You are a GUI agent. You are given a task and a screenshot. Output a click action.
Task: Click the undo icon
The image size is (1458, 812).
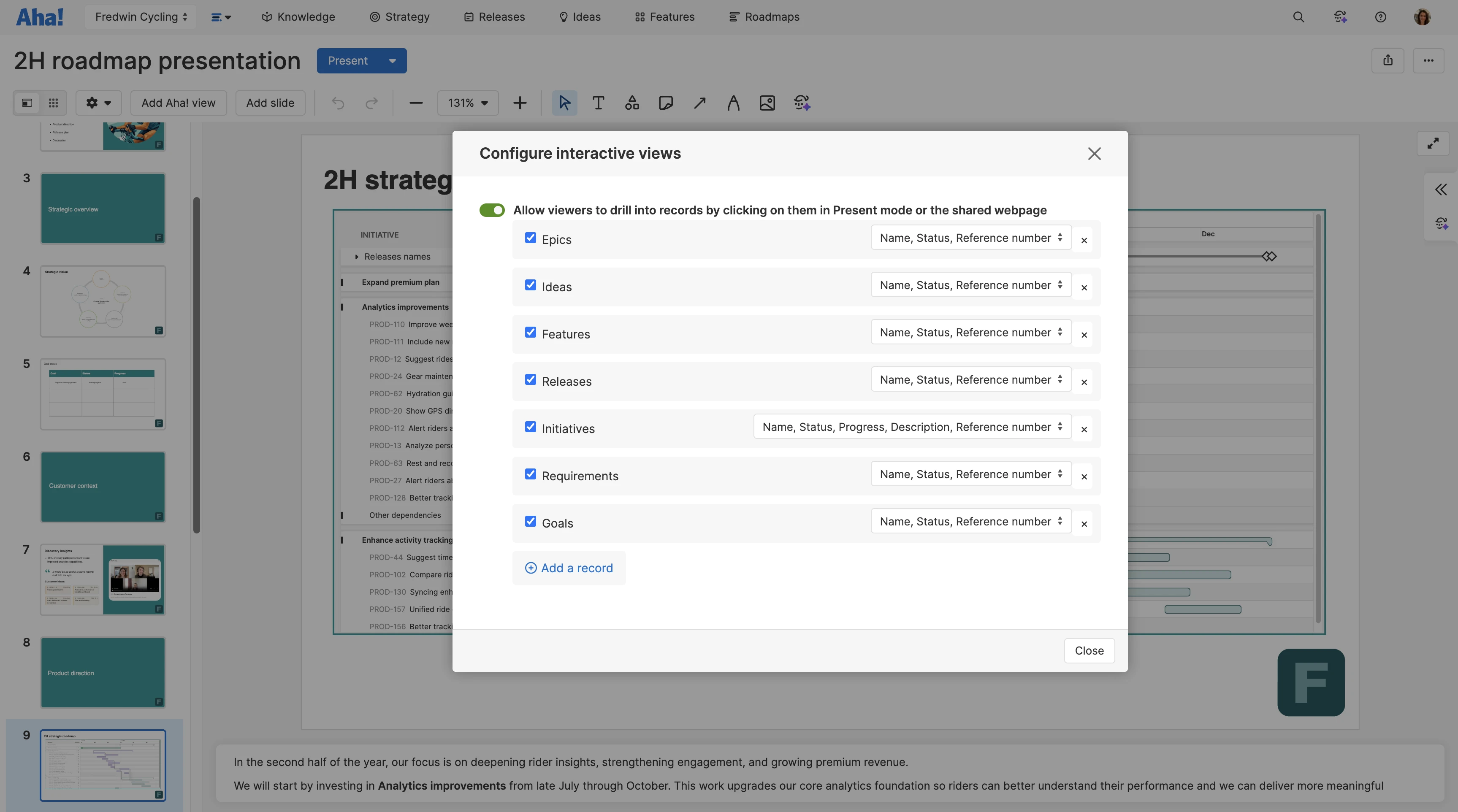[x=338, y=103]
